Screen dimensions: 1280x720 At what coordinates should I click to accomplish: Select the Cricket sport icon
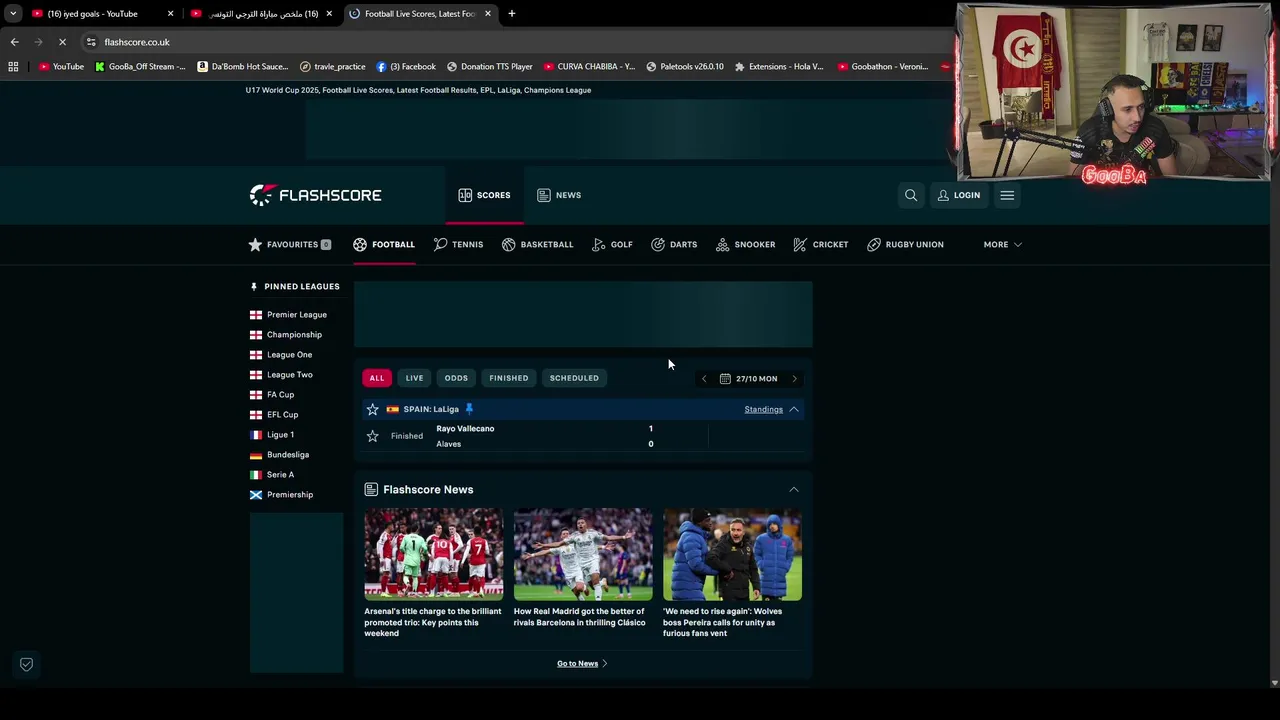(800, 244)
